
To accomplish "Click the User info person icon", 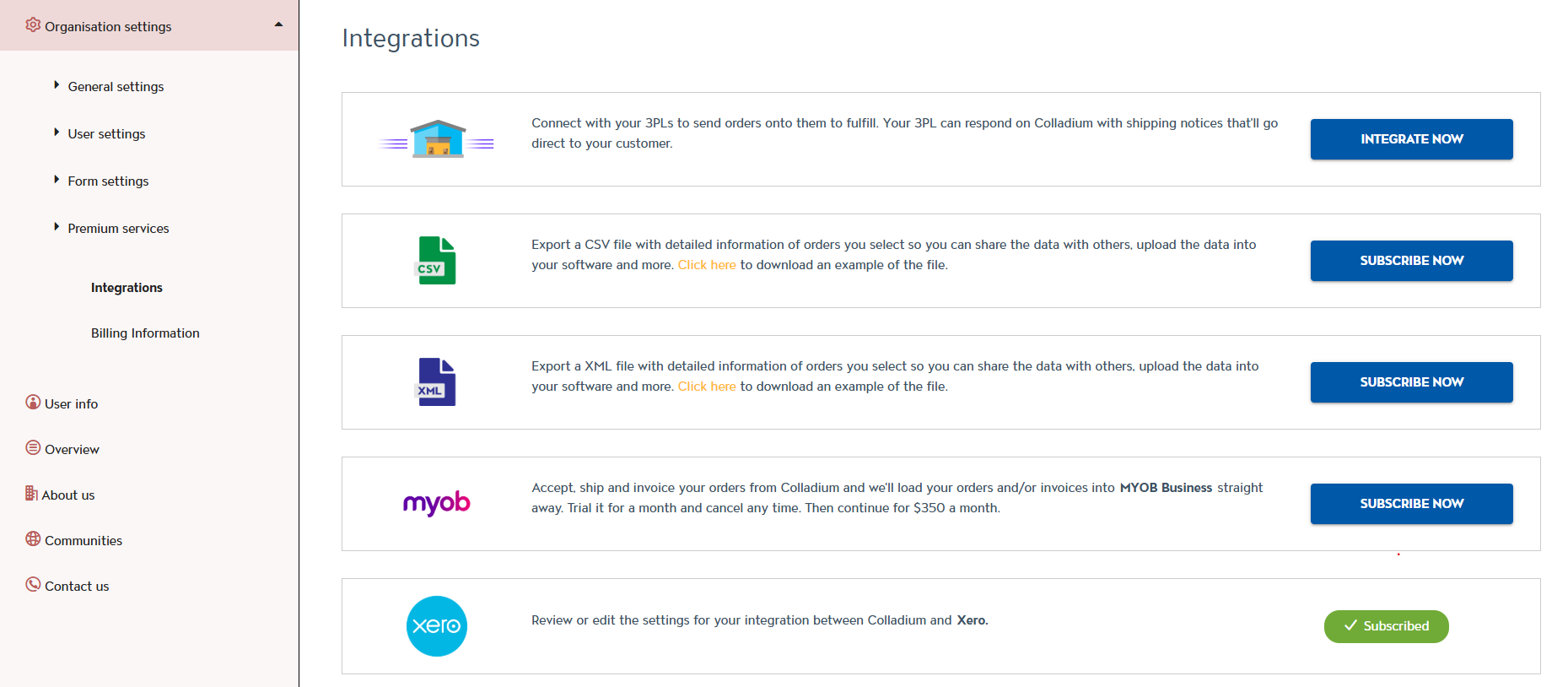I will (33, 403).
